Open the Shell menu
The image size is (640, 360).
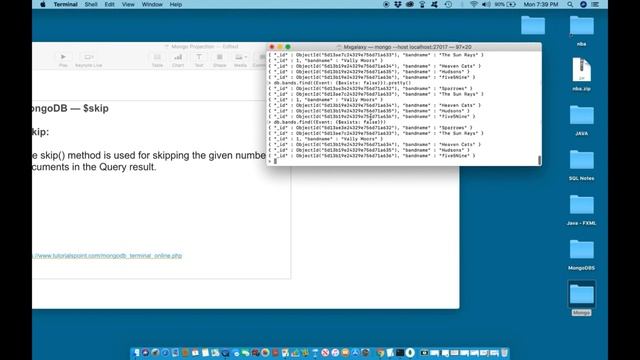pos(91,4)
